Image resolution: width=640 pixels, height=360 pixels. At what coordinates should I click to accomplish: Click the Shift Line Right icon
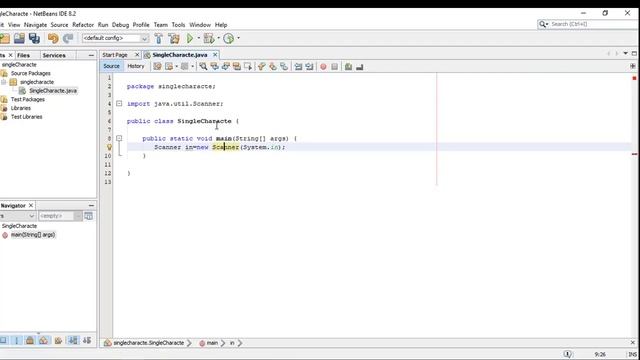[309, 67]
